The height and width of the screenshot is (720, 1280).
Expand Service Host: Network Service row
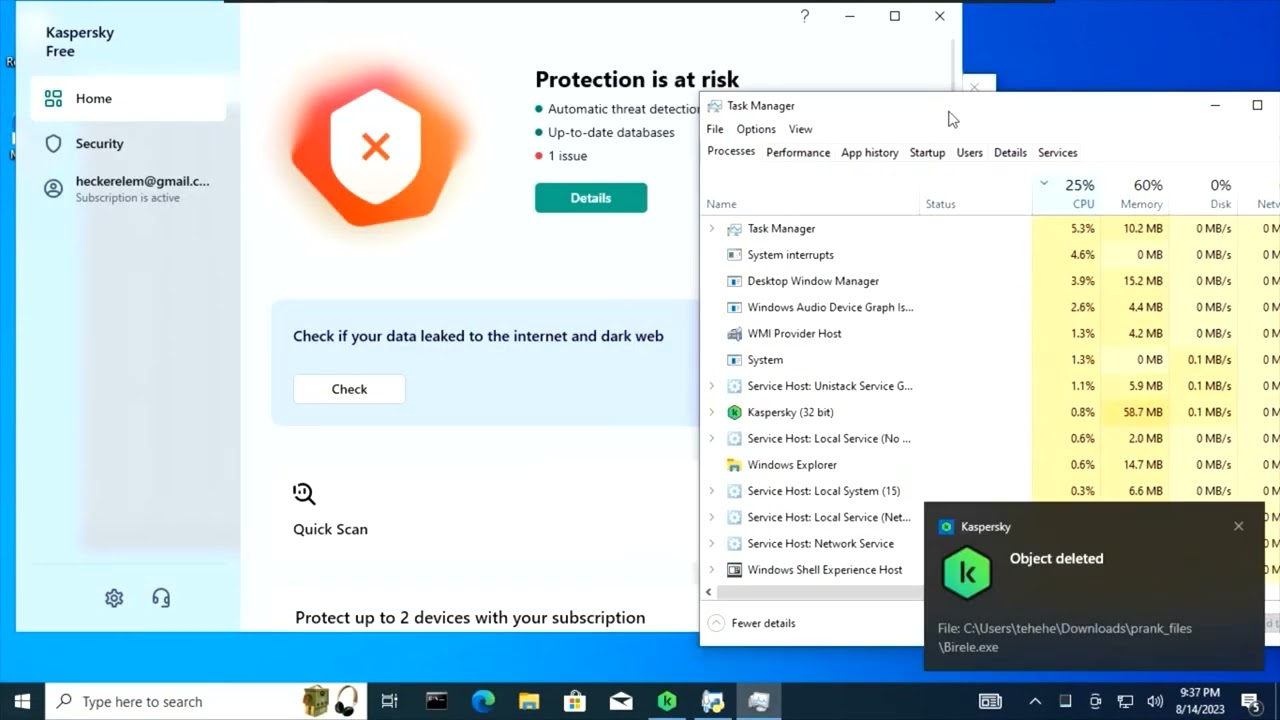coord(712,544)
